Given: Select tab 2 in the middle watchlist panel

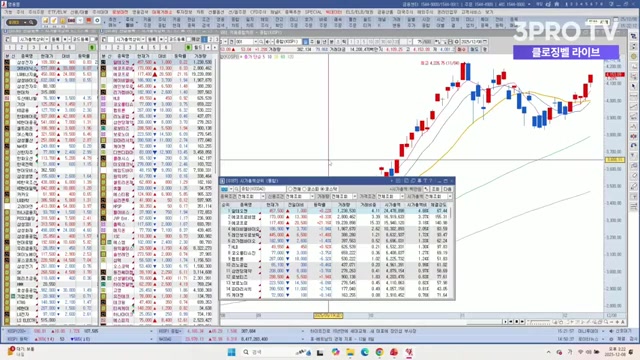Looking at the screenshot, I should [x=118, y=47].
